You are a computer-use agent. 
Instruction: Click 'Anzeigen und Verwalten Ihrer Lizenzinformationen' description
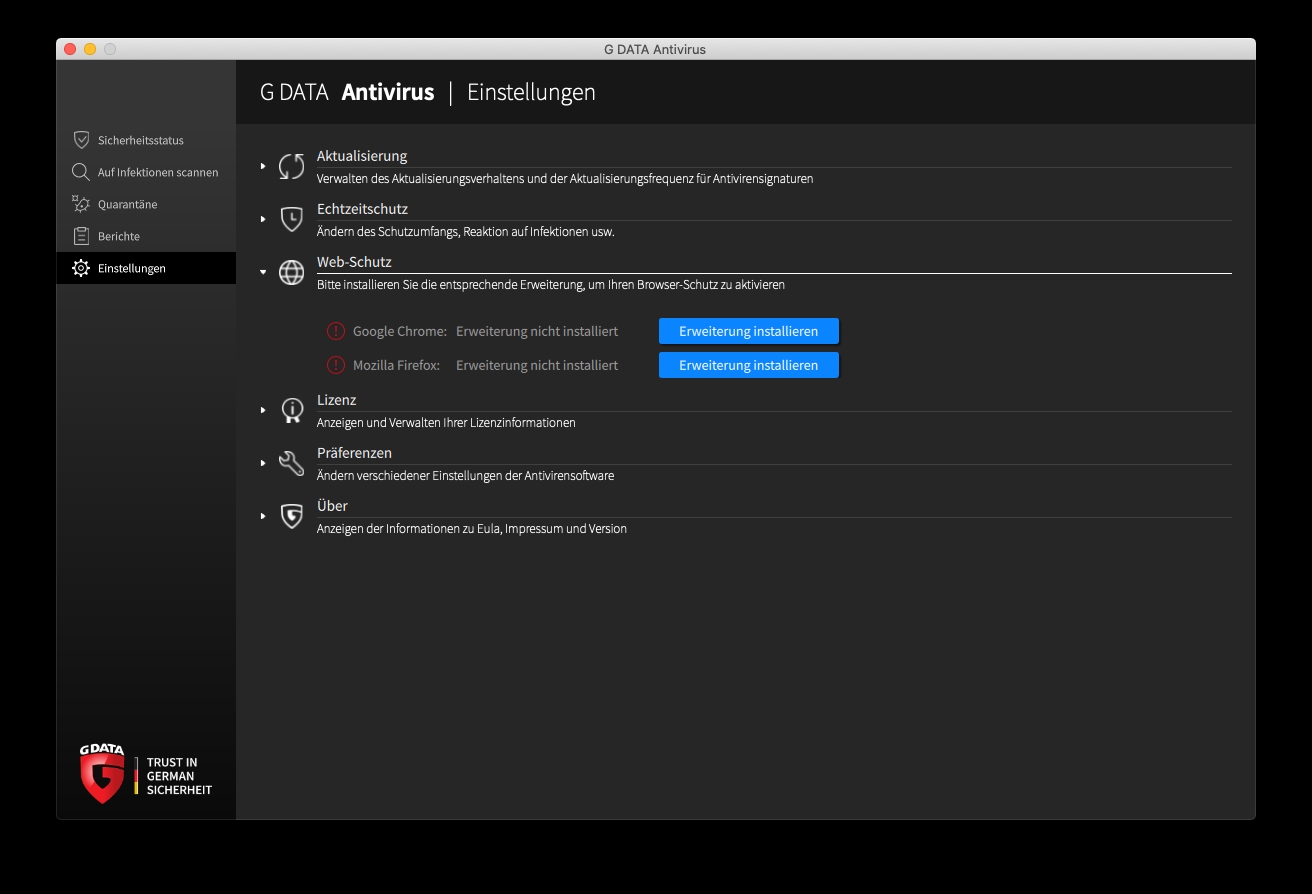(446, 423)
